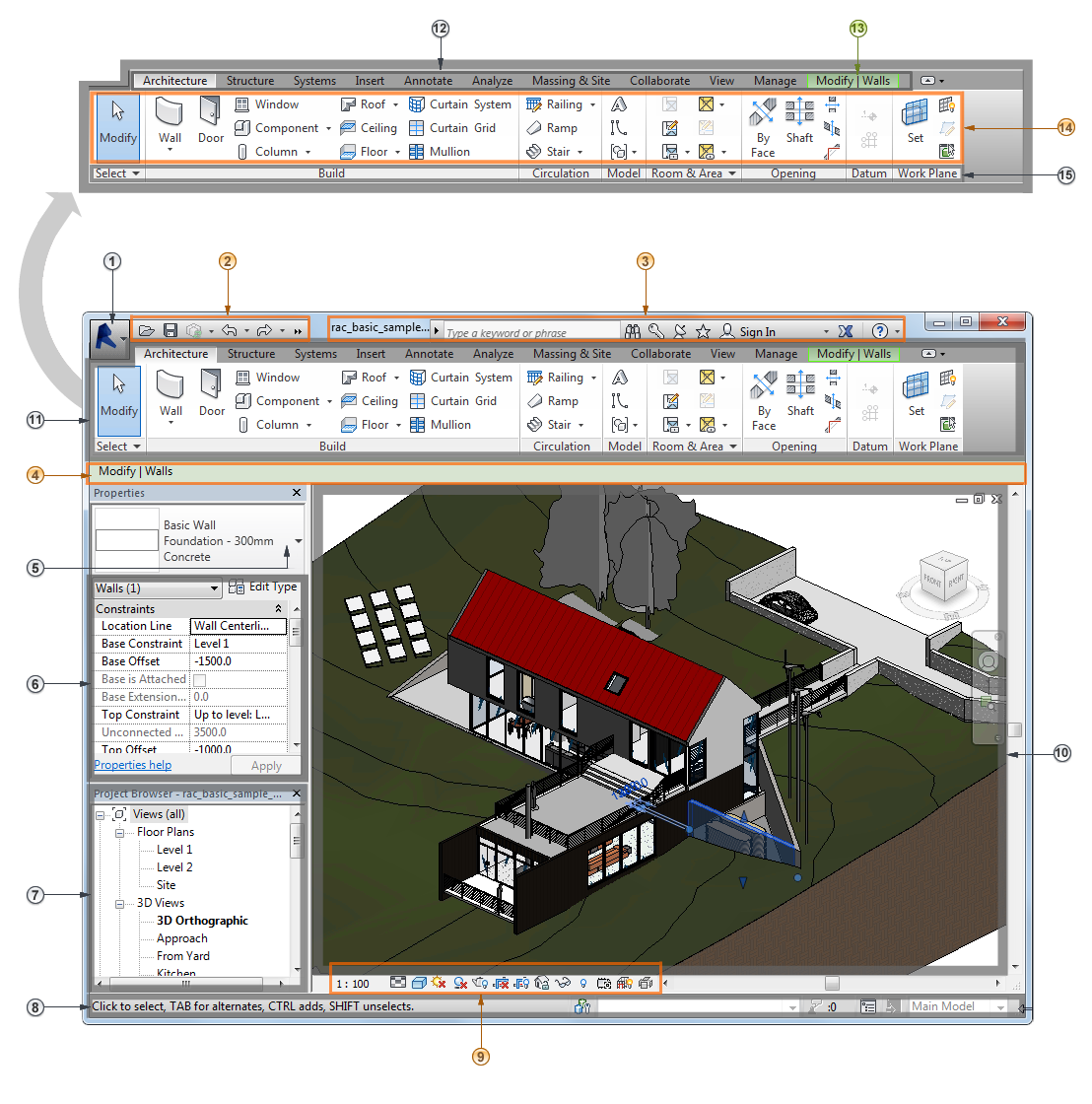
Task: Click the ViewCube in the 3D view
Action: pyautogui.click(x=943, y=576)
